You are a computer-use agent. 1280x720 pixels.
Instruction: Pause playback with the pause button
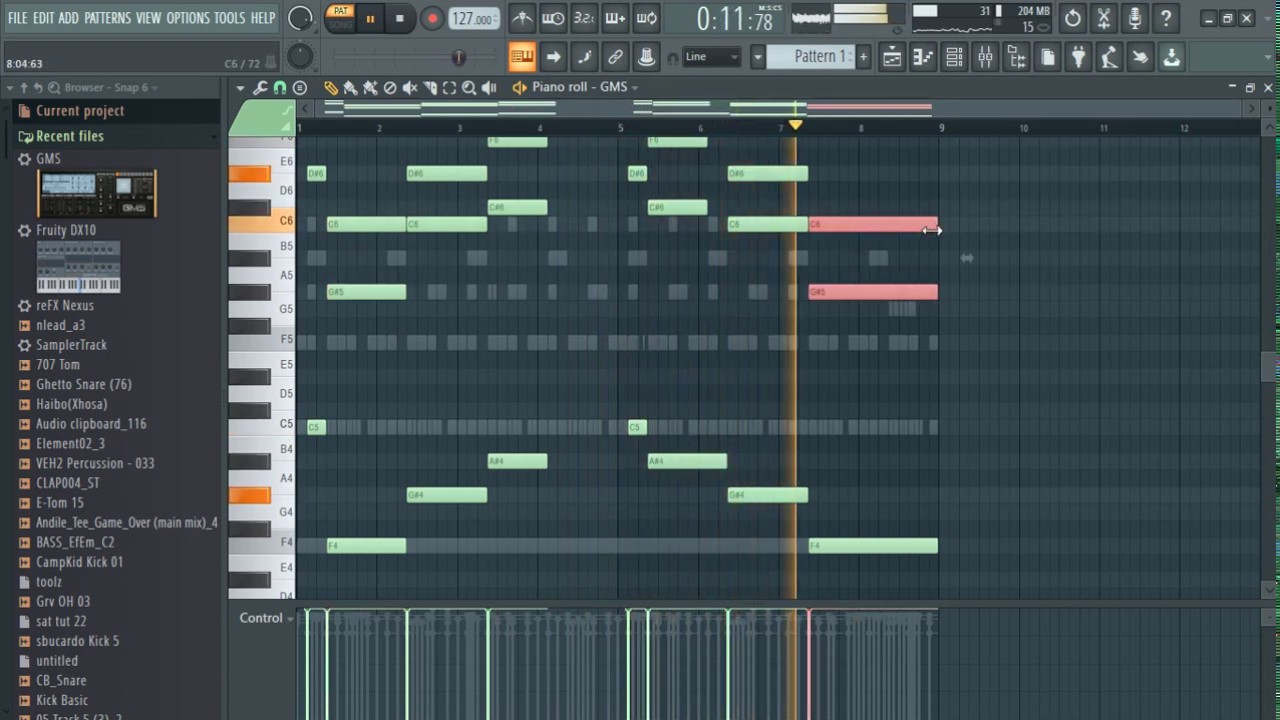pos(370,19)
